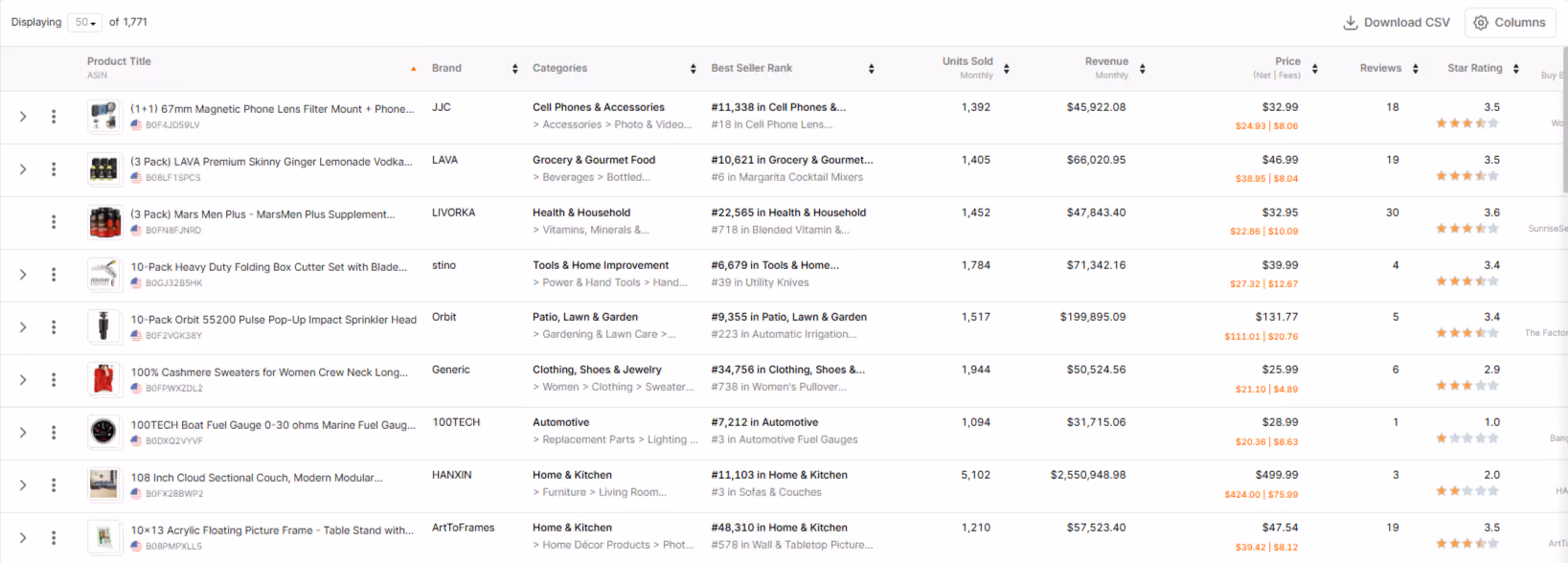Select ASIN B0GJ32B5HK text
Viewport: 1568px width, 563px height.
[x=174, y=283]
